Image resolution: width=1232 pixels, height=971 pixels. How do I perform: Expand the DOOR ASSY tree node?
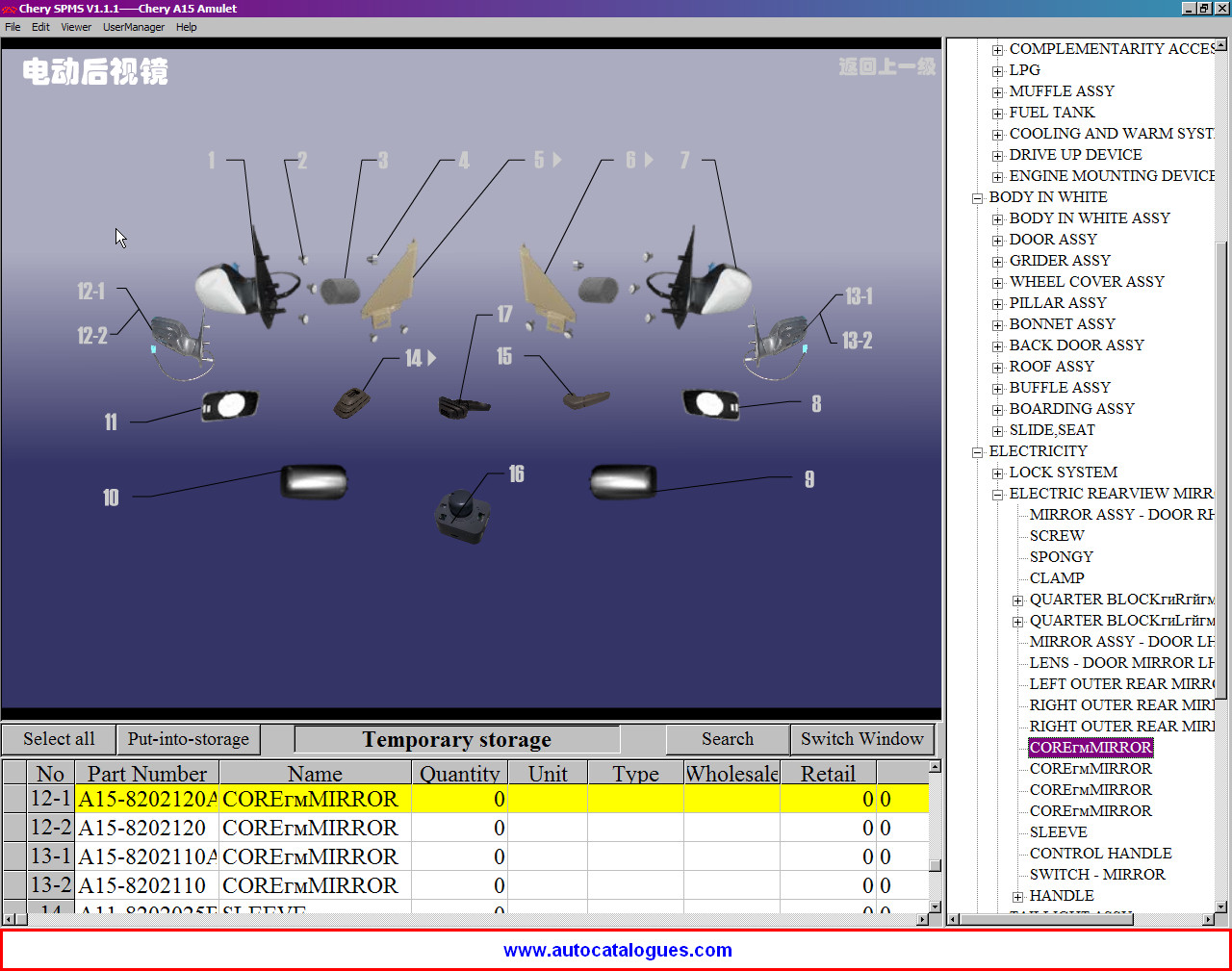coord(998,241)
